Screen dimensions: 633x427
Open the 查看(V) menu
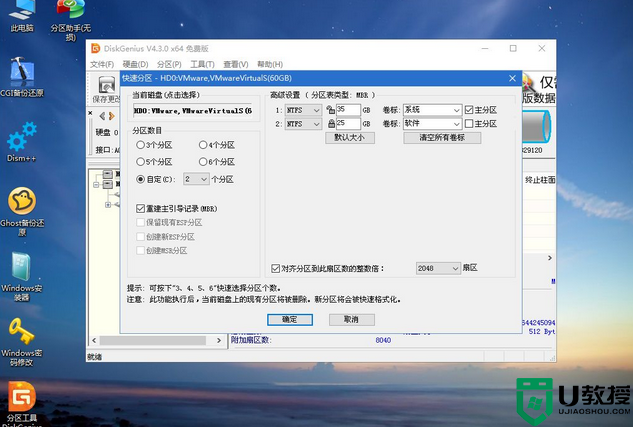236,65
